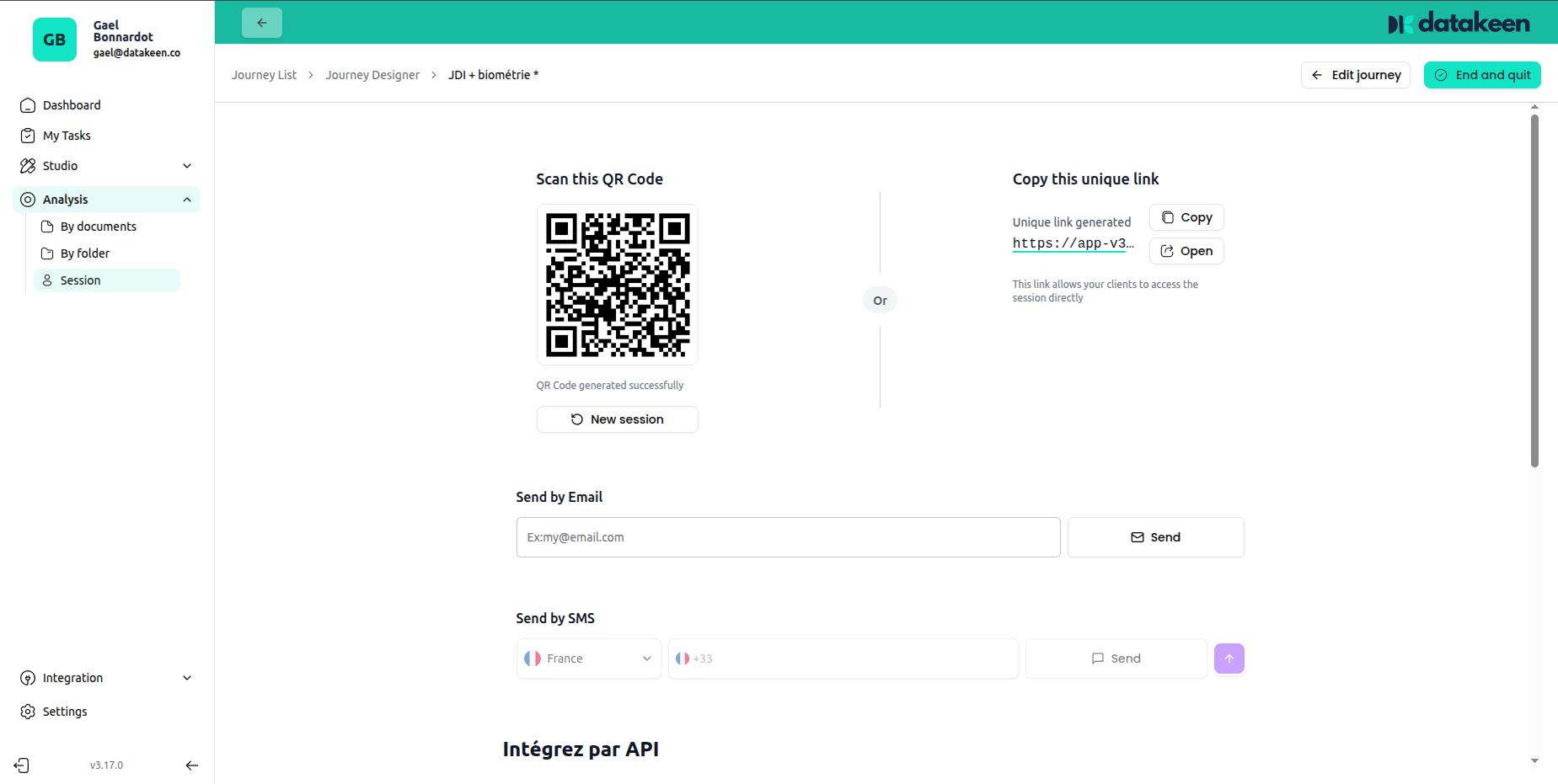Focus the +33 phone number field
Image resolution: width=1558 pixels, height=784 pixels.
[x=843, y=659]
